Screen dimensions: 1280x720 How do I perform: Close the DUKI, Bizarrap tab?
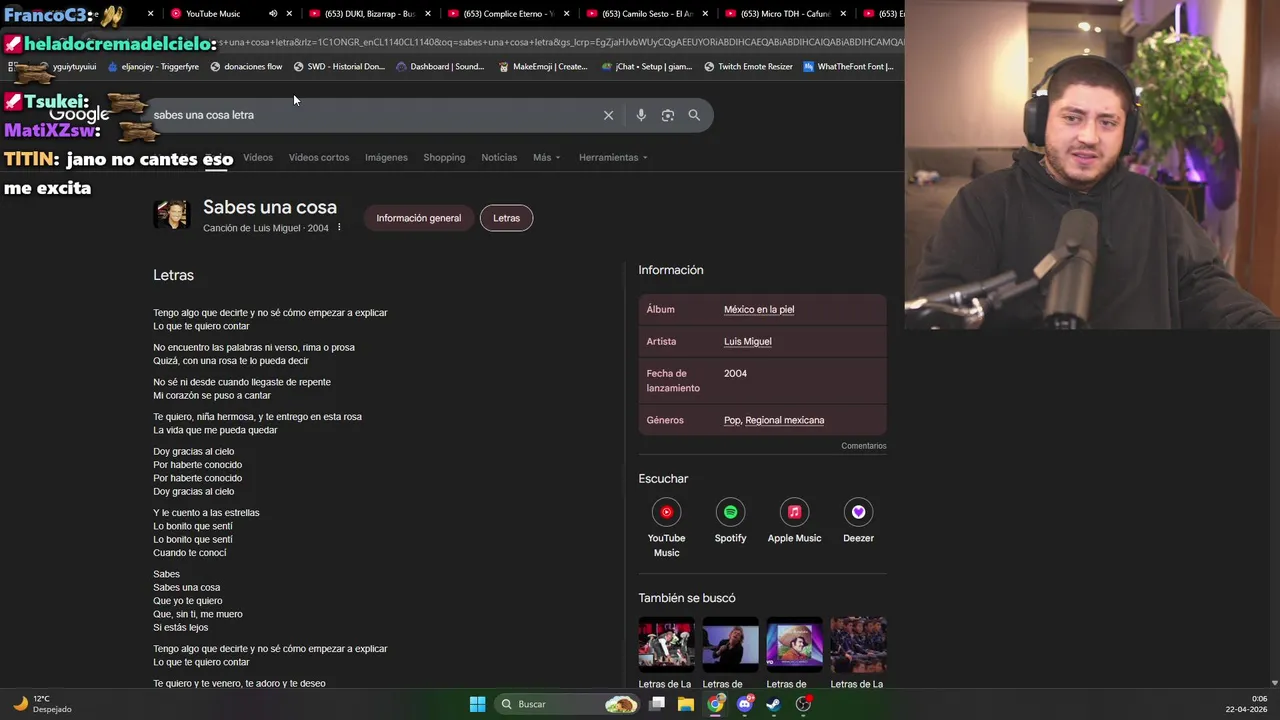pyautogui.click(x=429, y=14)
